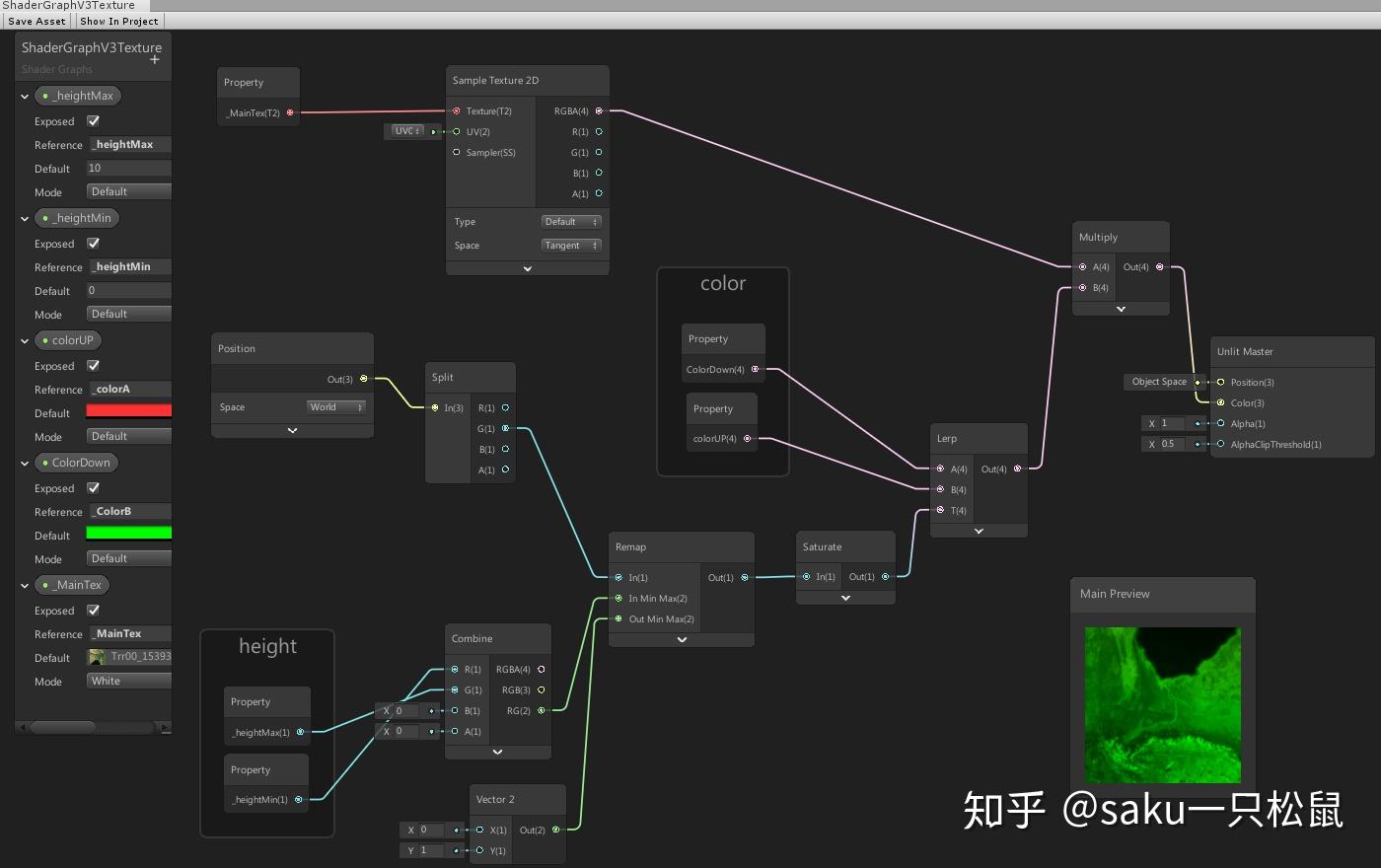Click Show In Project button

(119, 21)
